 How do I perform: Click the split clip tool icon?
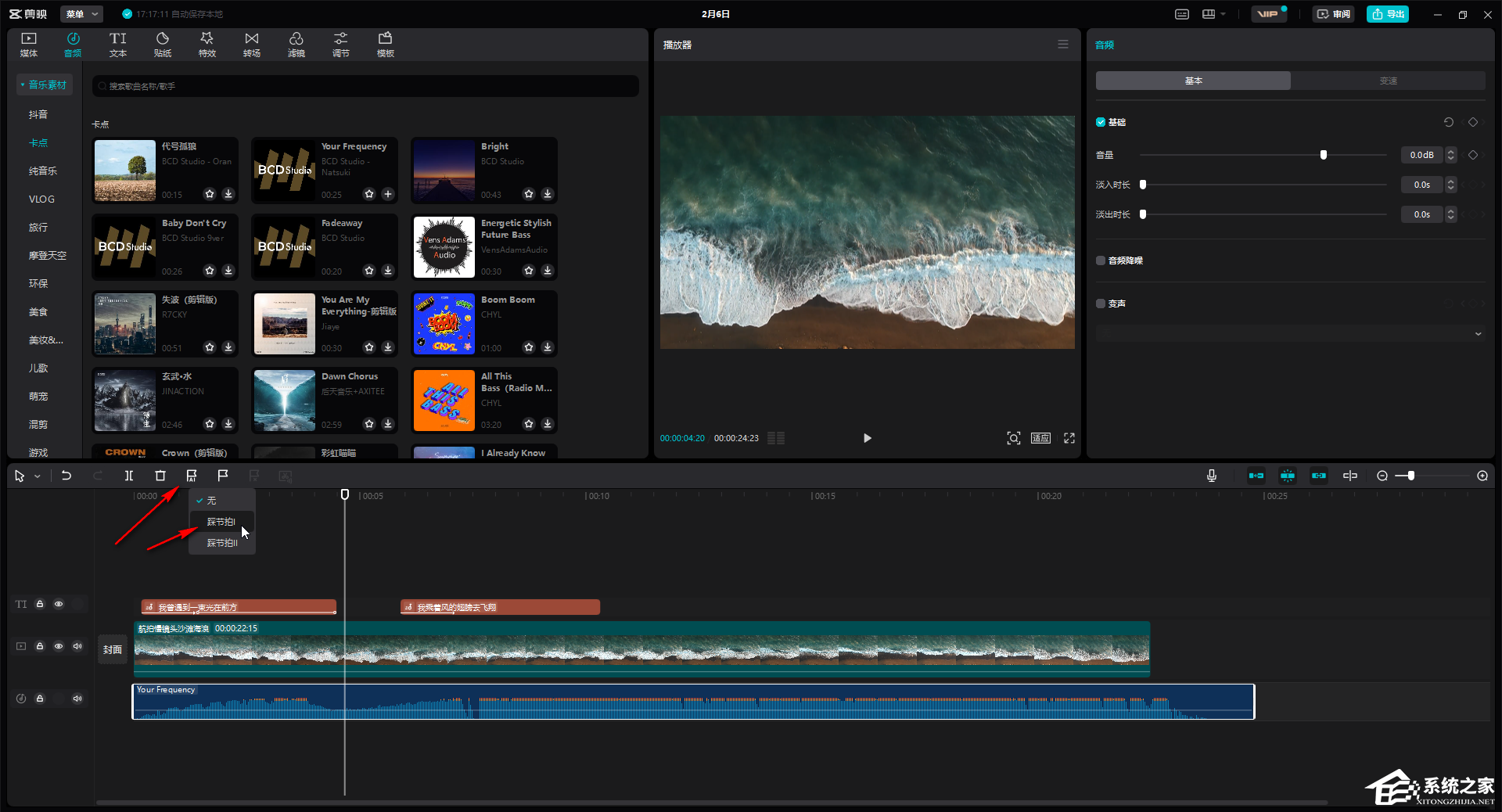click(129, 476)
